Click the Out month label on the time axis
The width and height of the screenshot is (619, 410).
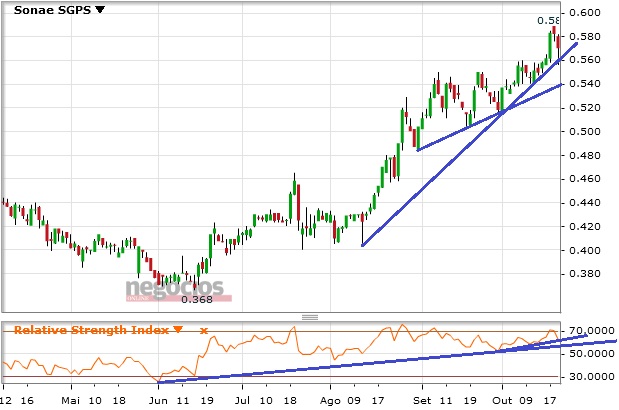tap(502, 401)
